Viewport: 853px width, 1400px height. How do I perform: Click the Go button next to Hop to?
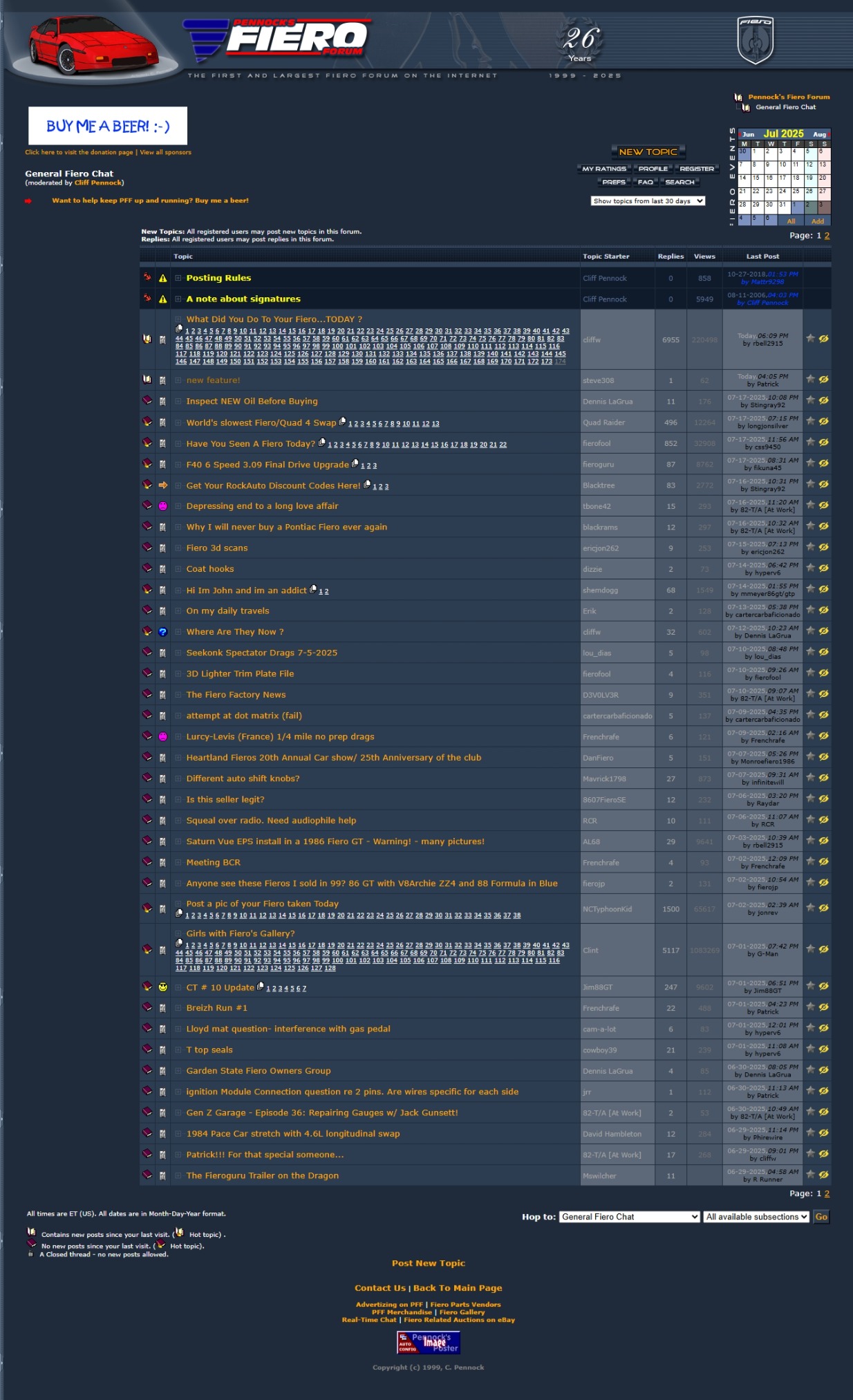[821, 1217]
